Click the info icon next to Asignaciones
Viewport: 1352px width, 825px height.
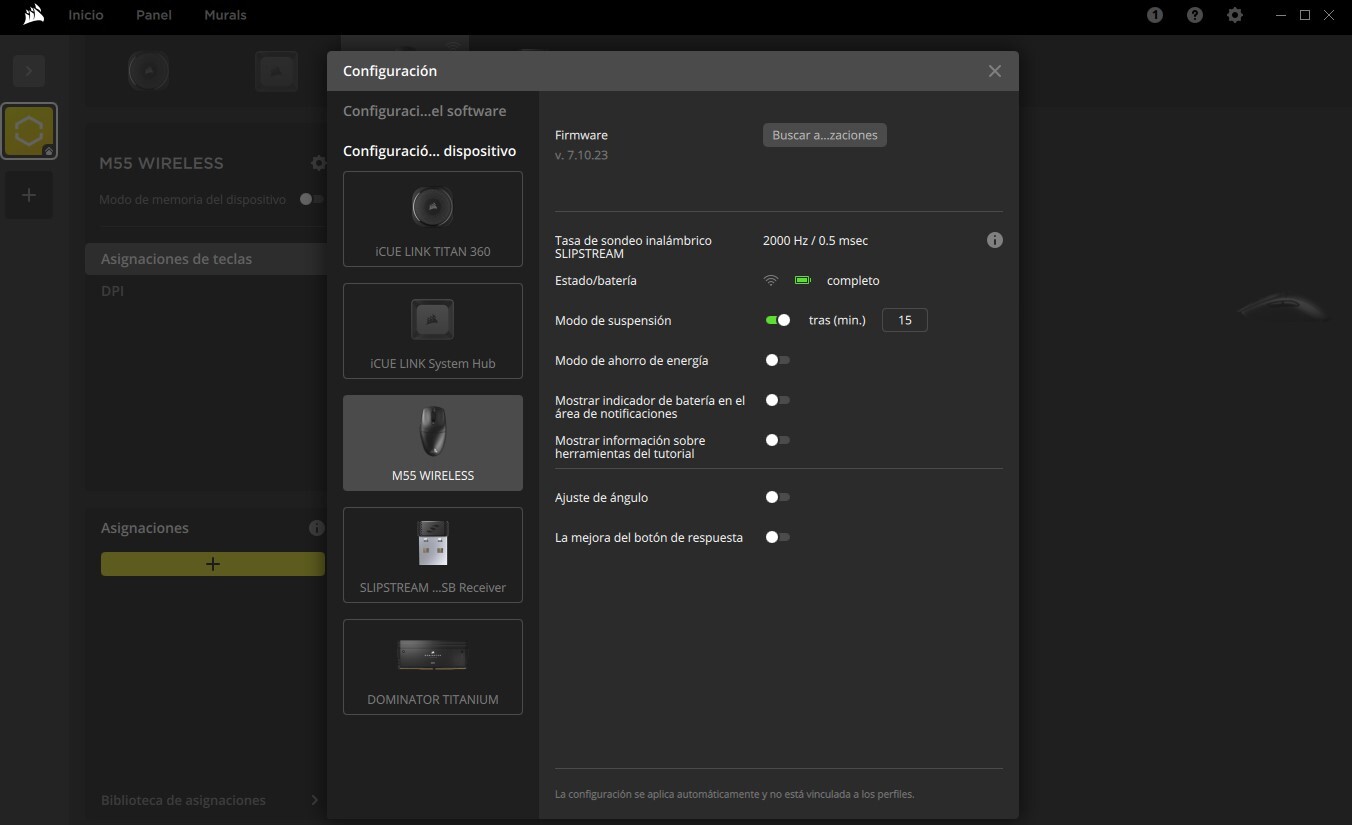pyautogui.click(x=317, y=528)
